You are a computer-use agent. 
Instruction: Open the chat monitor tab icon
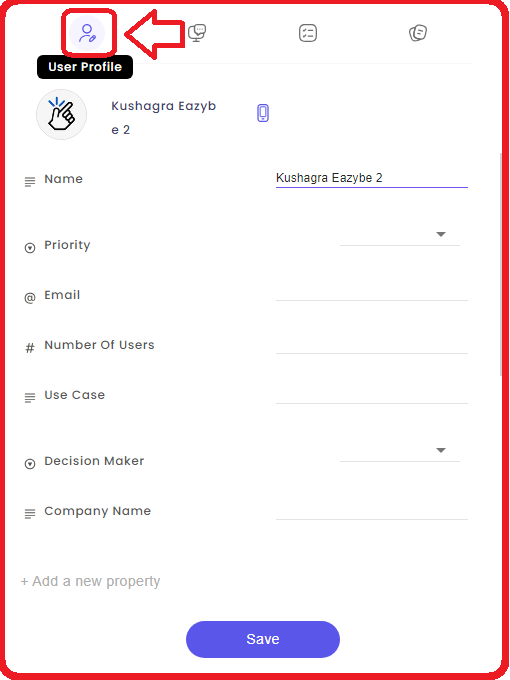[x=197, y=33]
